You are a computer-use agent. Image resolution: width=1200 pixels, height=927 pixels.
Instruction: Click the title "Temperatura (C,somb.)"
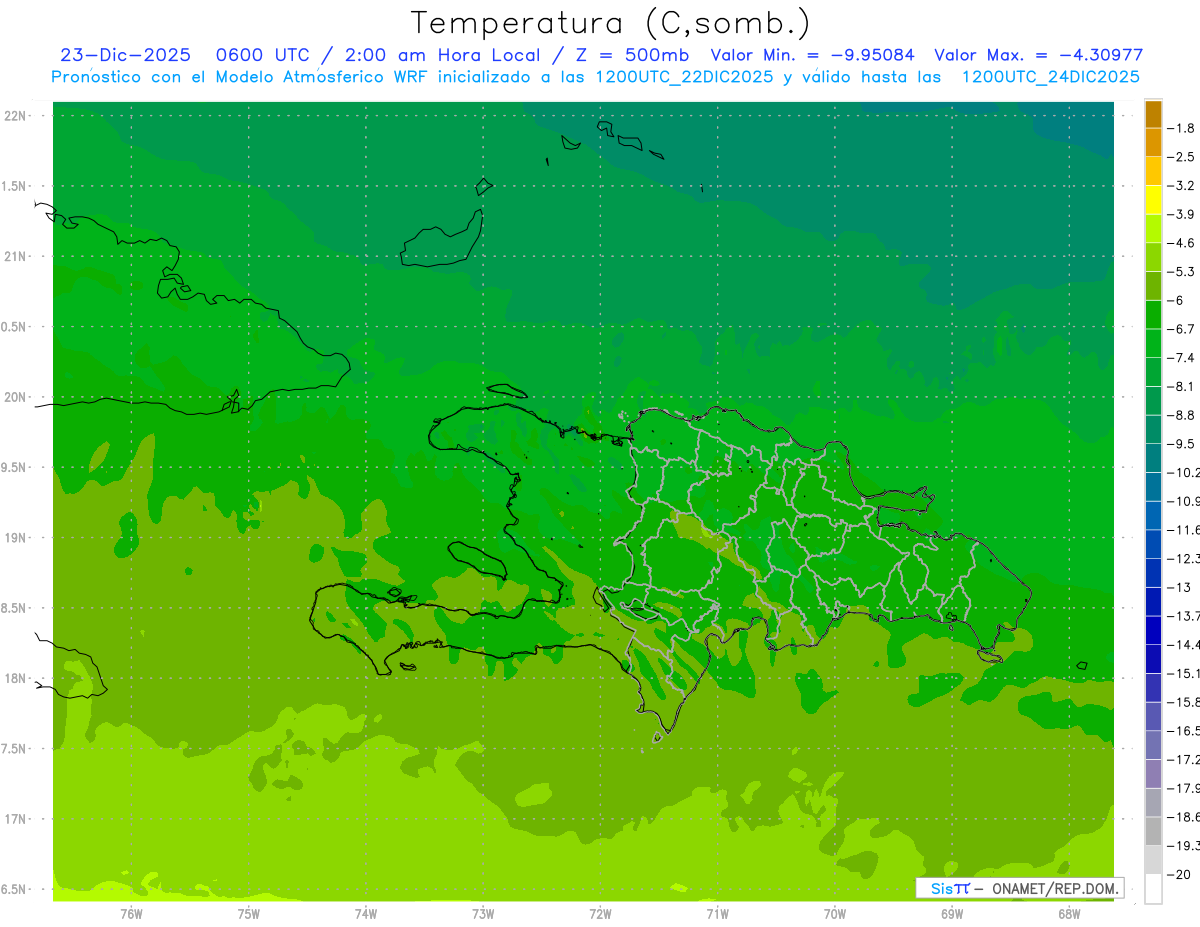tap(612, 23)
